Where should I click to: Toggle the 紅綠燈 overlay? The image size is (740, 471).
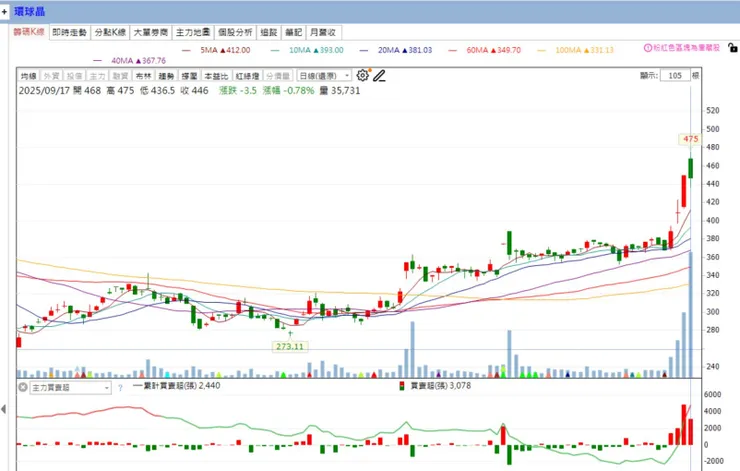point(247,76)
